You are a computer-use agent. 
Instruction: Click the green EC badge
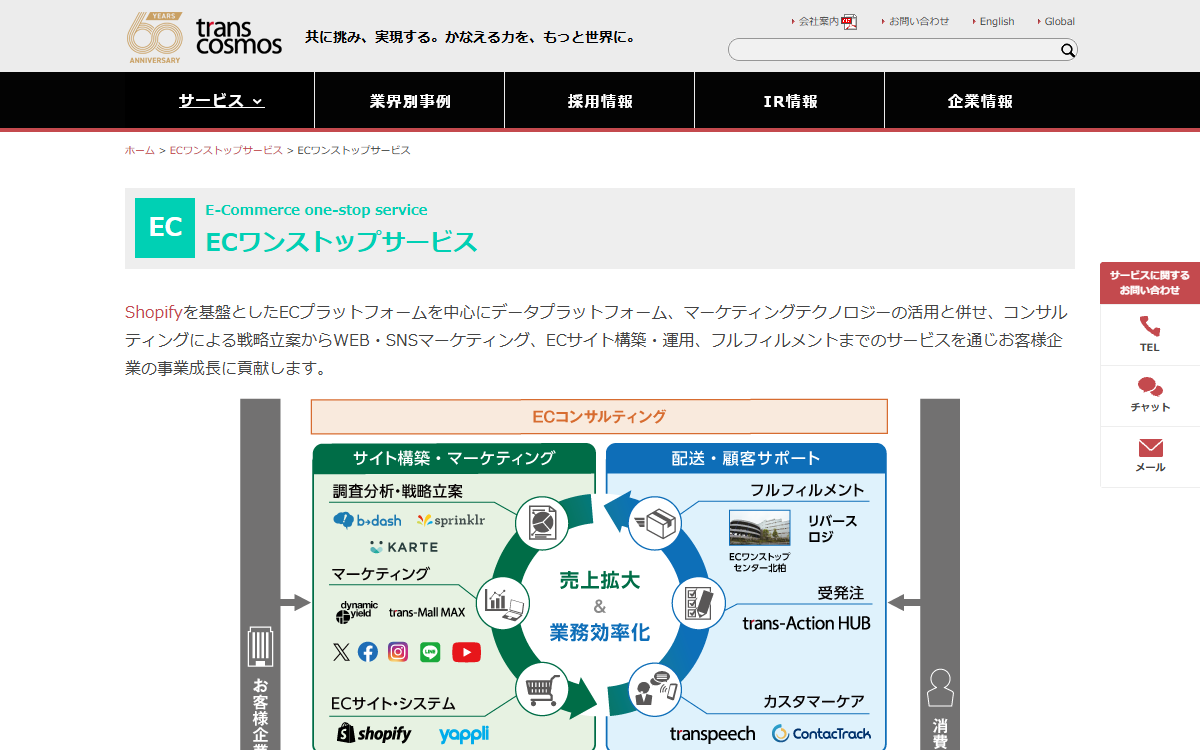coord(165,228)
